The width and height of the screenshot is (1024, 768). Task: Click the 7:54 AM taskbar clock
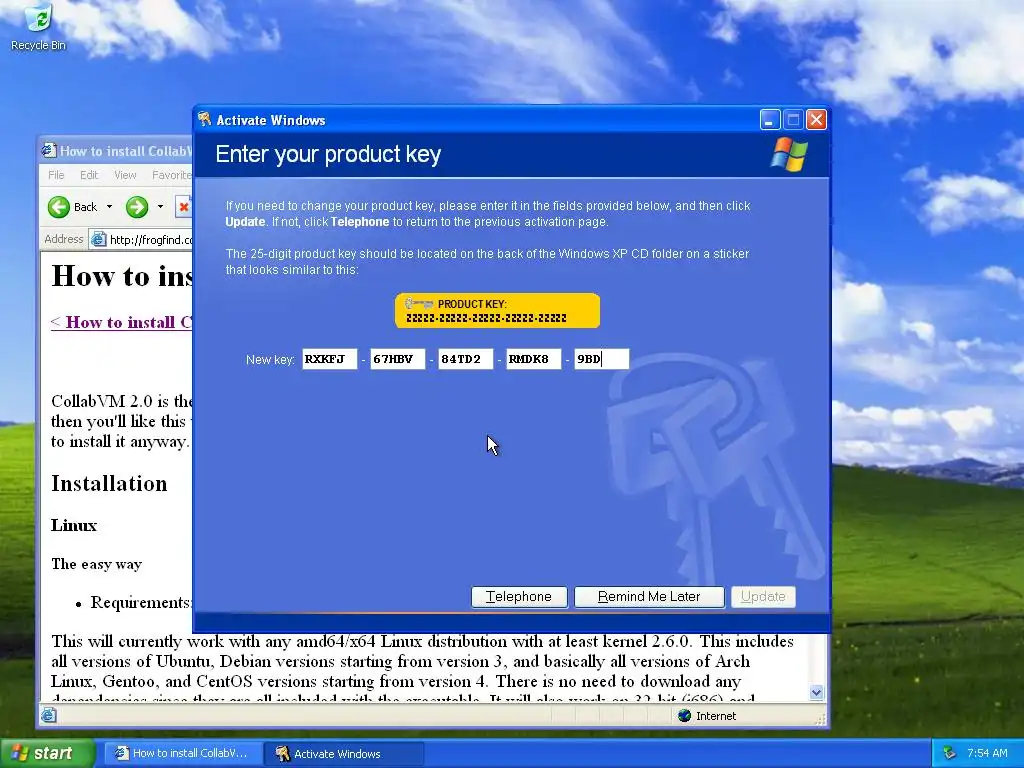(x=987, y=754)
